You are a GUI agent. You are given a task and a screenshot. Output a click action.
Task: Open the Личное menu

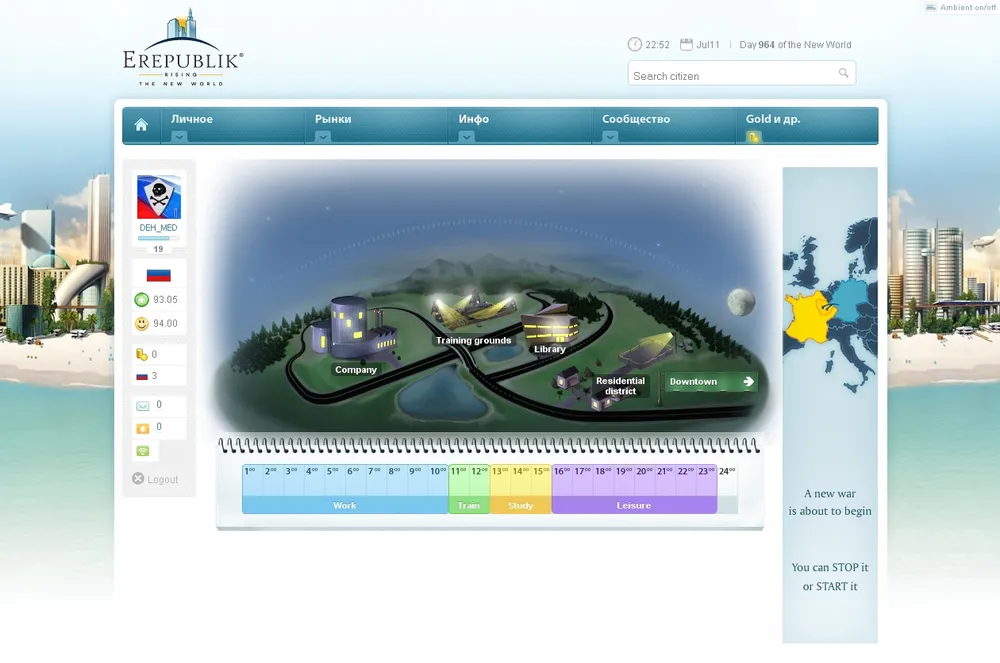click(191, 119)
